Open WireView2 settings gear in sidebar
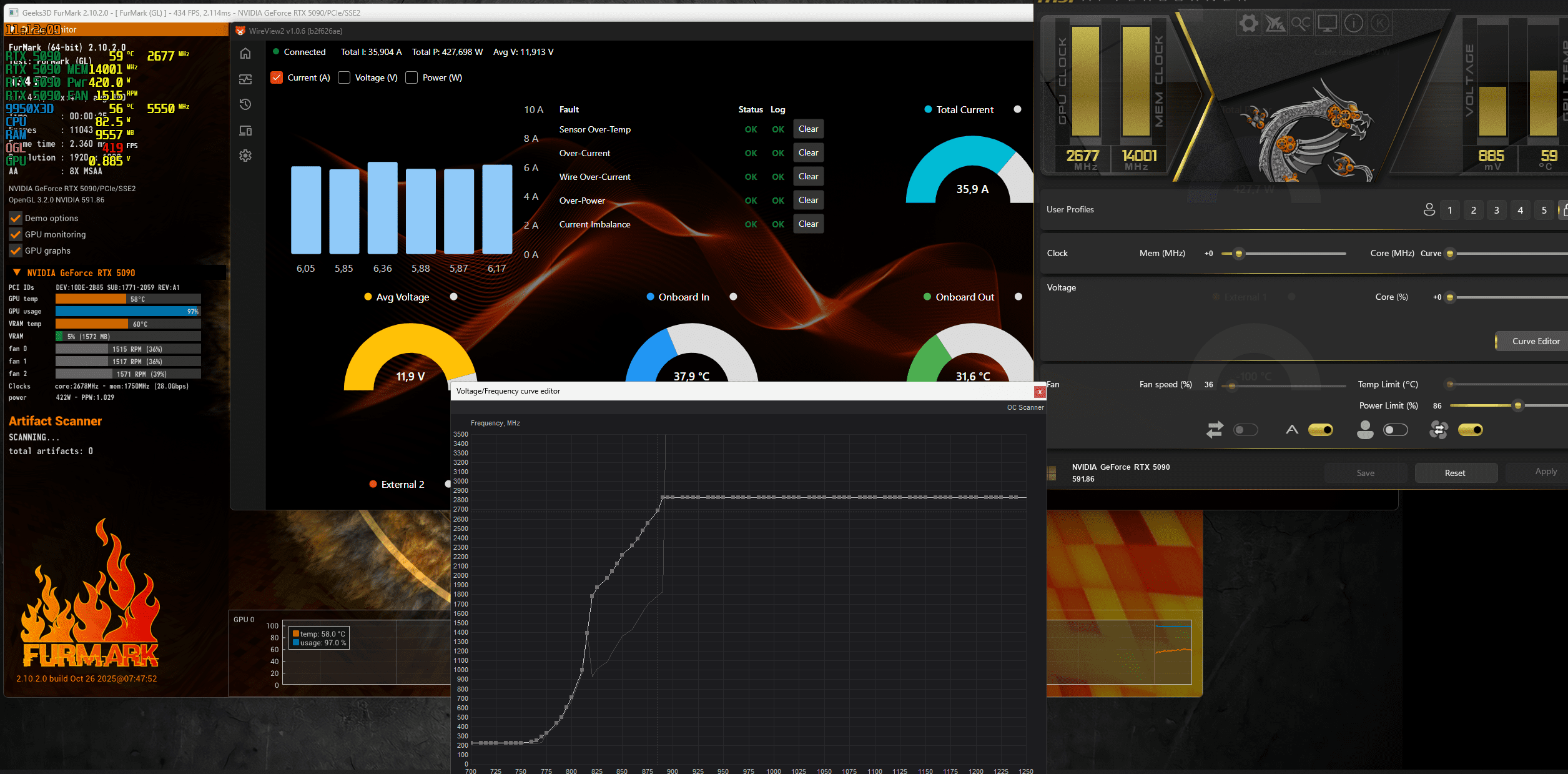The width and height of the screenshot is (1568, 774). point(245,156)
